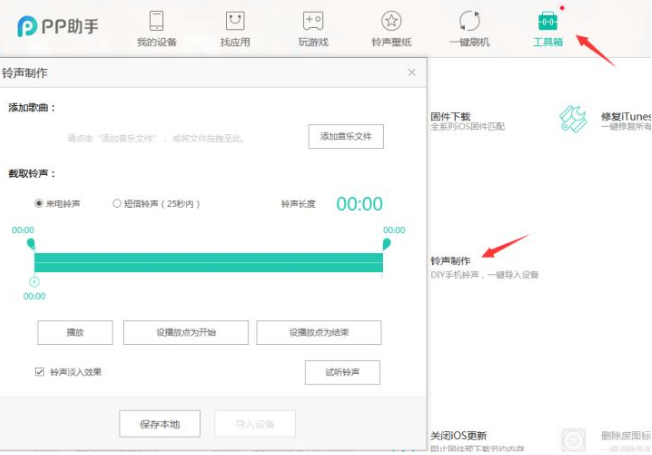Click the left start marker on waveform
The image size is (652, 455).
[30, 243]
